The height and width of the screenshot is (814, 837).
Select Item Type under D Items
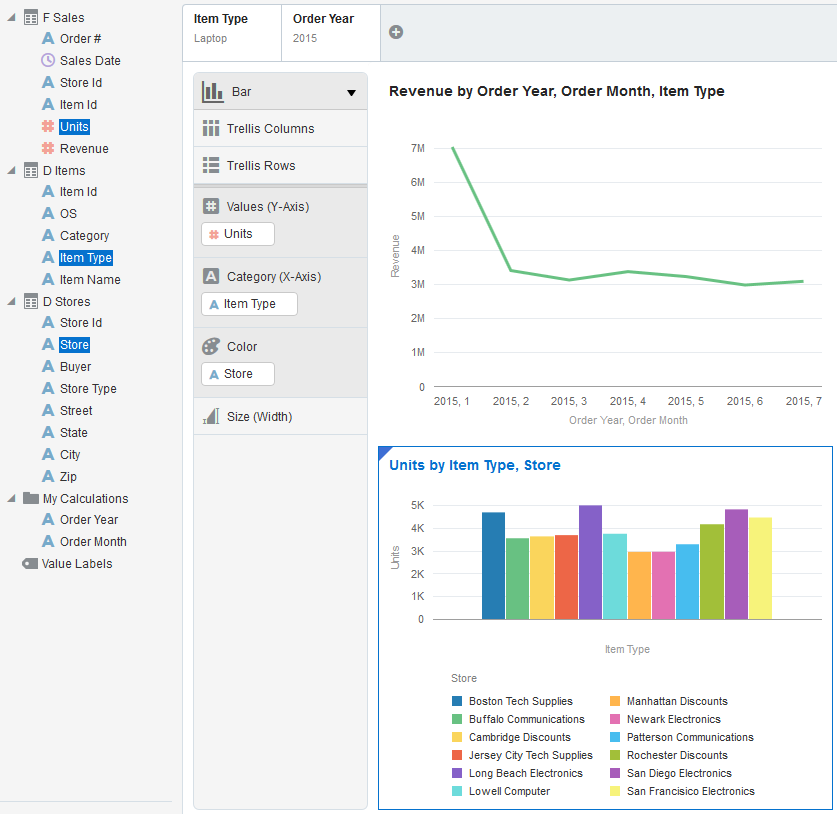[86, 258]
